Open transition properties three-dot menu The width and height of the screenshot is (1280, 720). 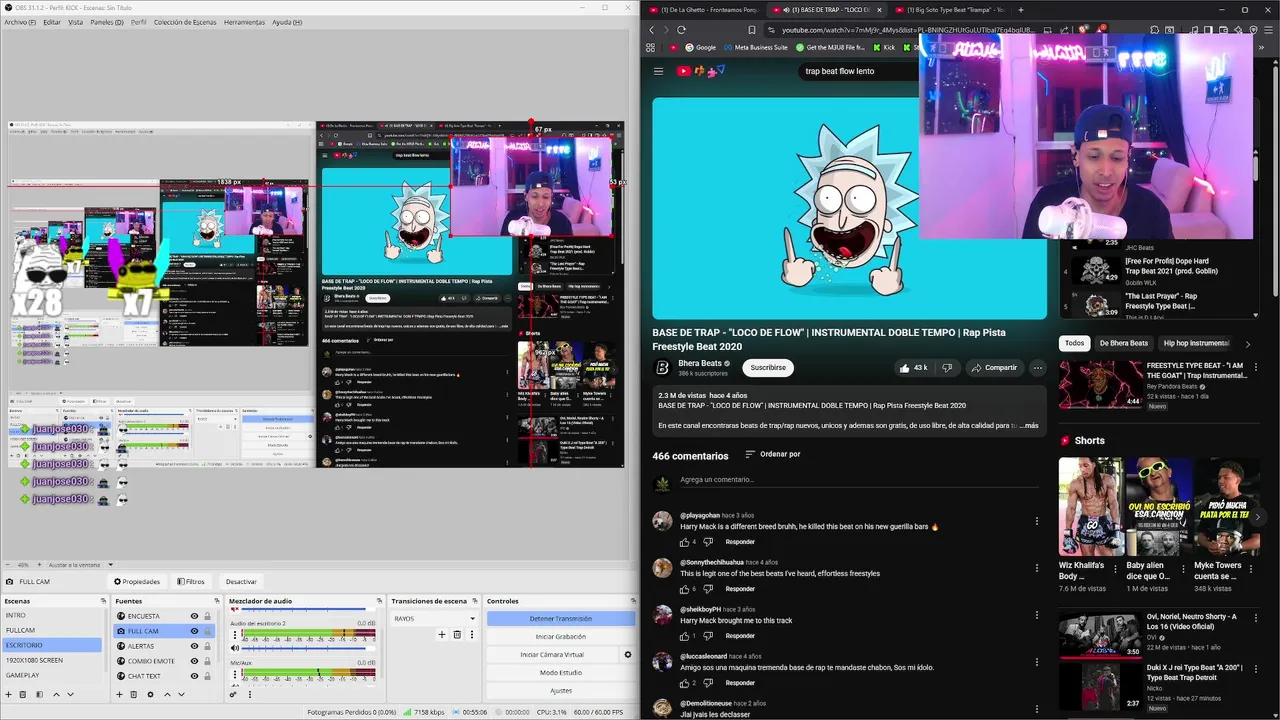point(470,634)
